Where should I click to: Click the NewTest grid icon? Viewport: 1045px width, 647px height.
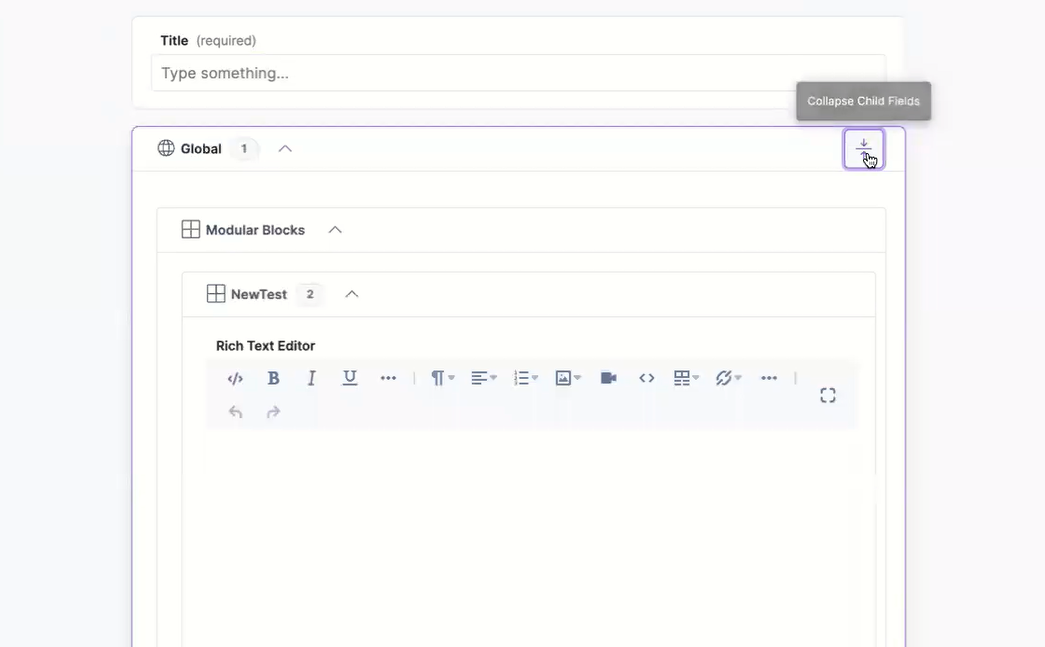point(216,294)
